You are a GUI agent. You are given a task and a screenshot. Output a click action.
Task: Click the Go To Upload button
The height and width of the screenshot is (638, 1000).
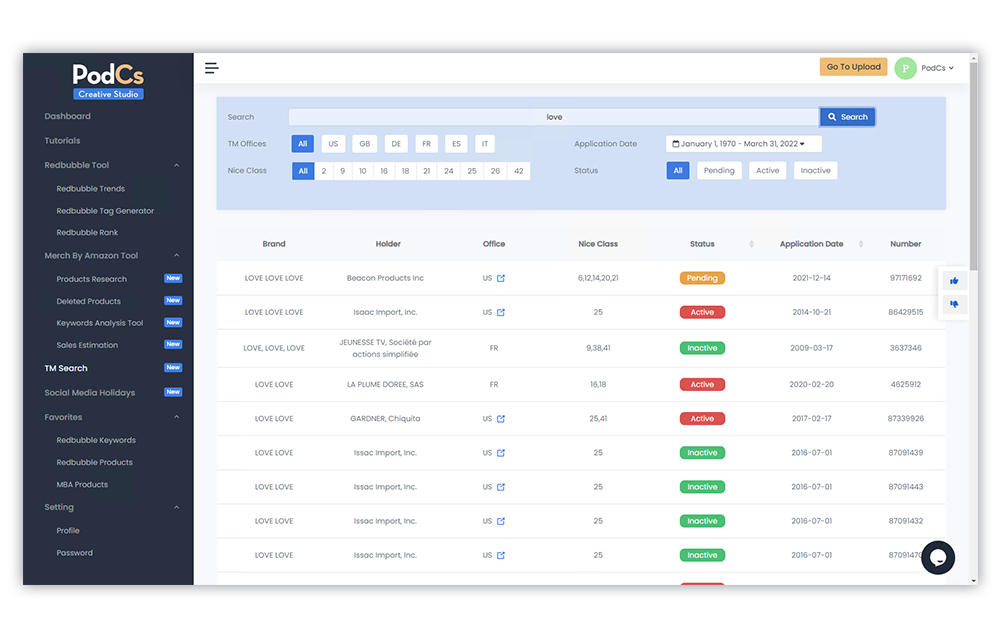[853, 66]
